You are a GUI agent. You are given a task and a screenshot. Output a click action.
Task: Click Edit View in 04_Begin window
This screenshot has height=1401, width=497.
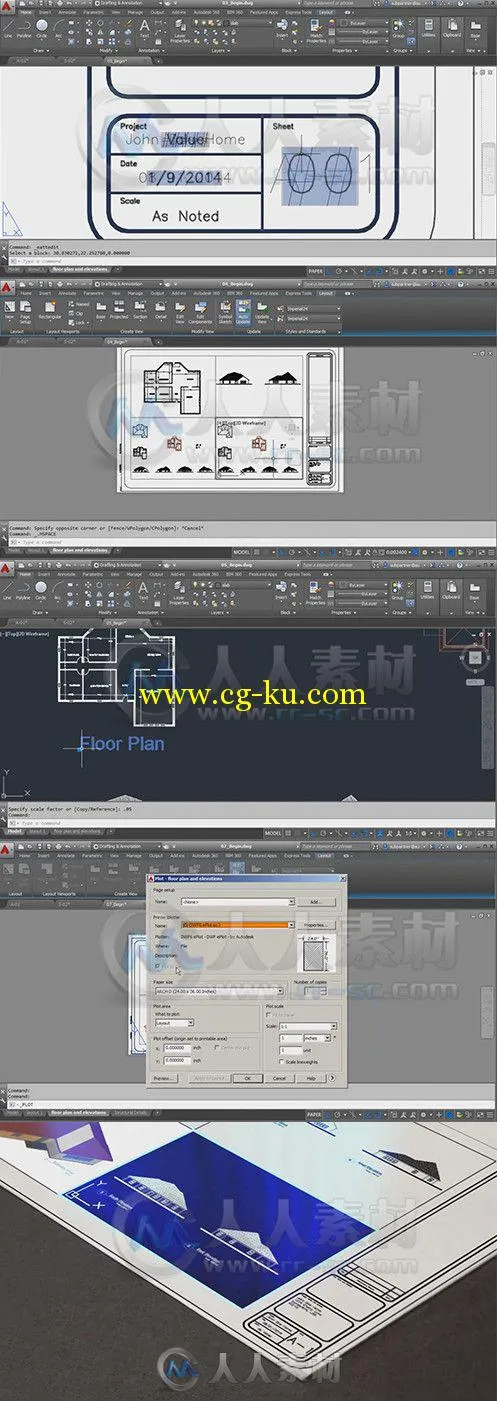[x=180, y=314]
